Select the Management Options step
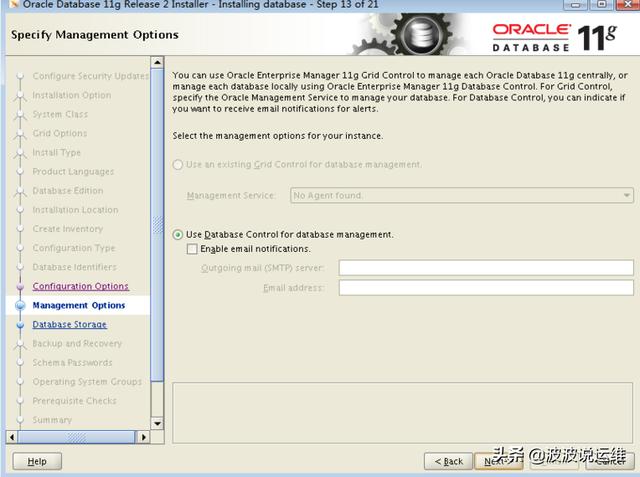This screenshot has height=477, width=640. point(79,305)
